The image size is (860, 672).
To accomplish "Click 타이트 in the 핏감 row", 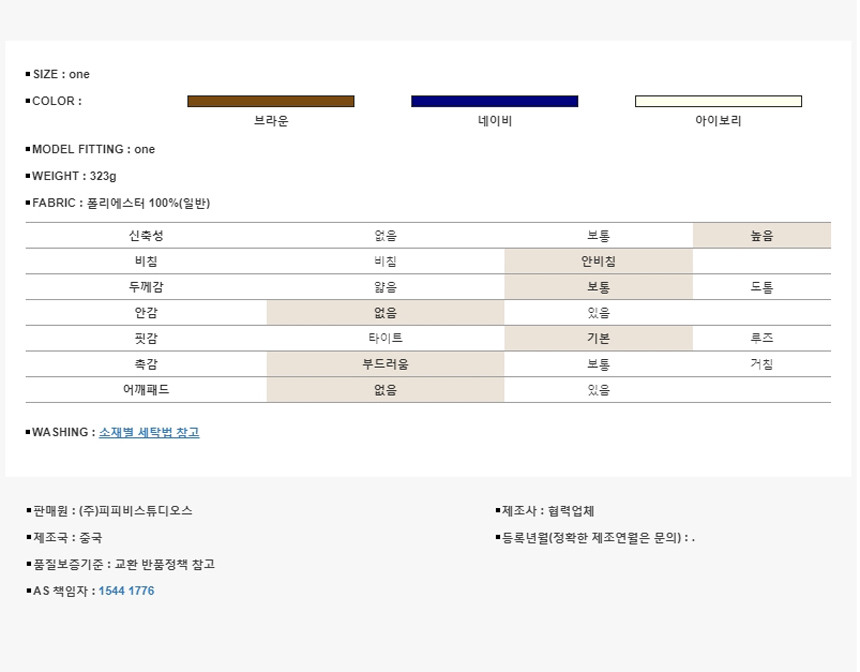I will pyautogui.click(x=385, y=339).
